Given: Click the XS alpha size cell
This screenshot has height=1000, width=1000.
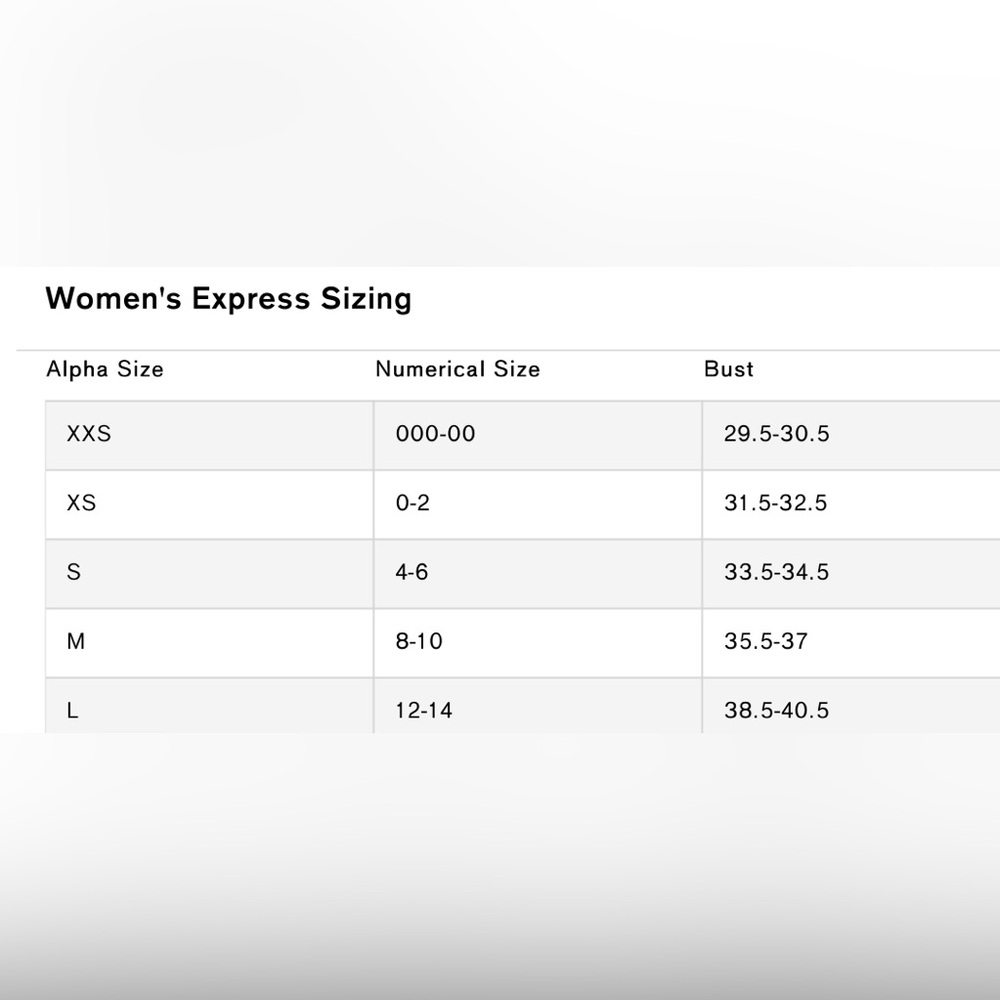Looking at the screenshot, I should coord(209,504).
